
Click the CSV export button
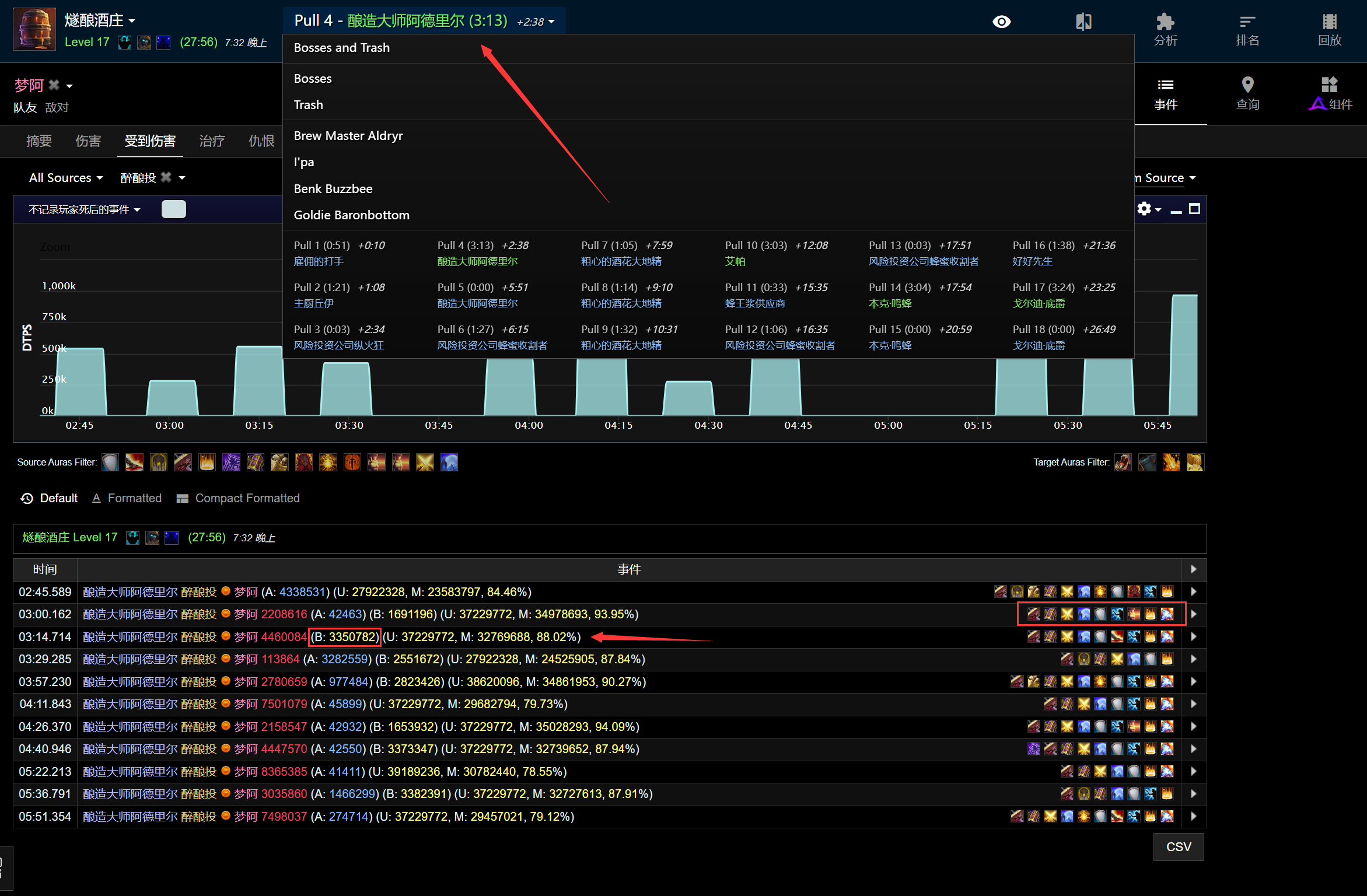(x=1178, y=846)
